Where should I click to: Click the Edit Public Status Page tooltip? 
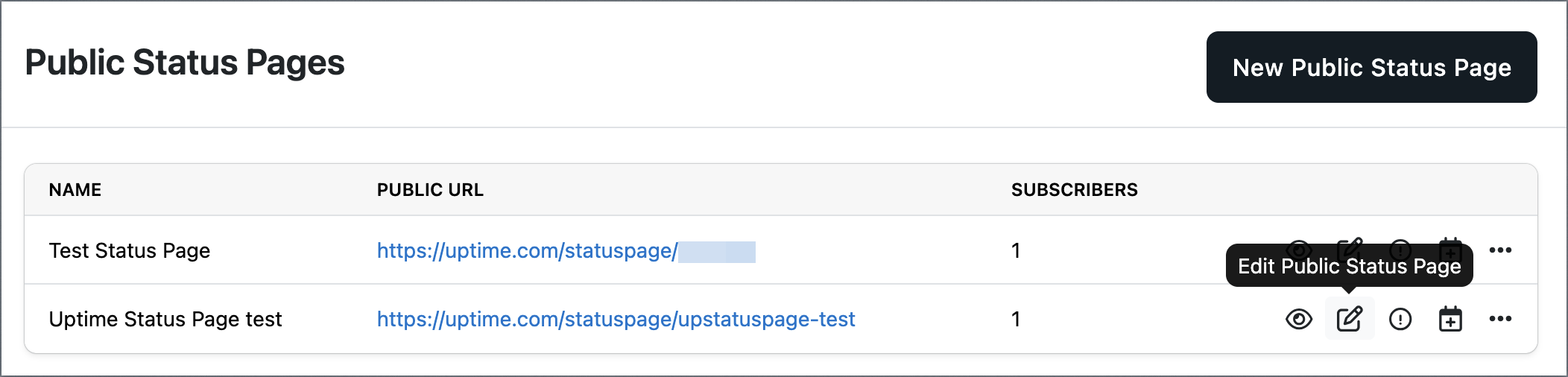tap(1349, 266)
